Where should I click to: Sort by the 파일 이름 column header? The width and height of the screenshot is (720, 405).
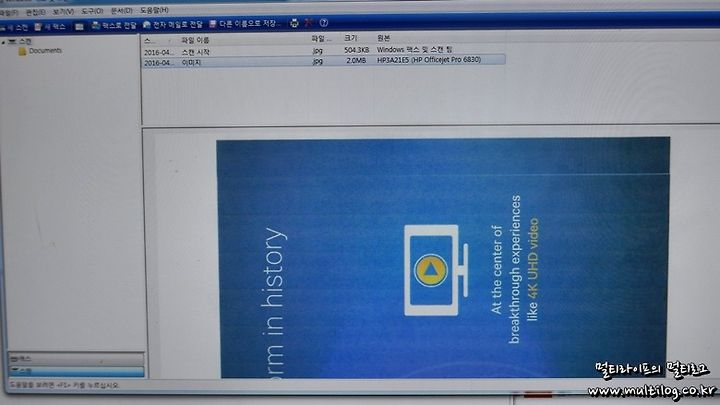tap(195, 40)
